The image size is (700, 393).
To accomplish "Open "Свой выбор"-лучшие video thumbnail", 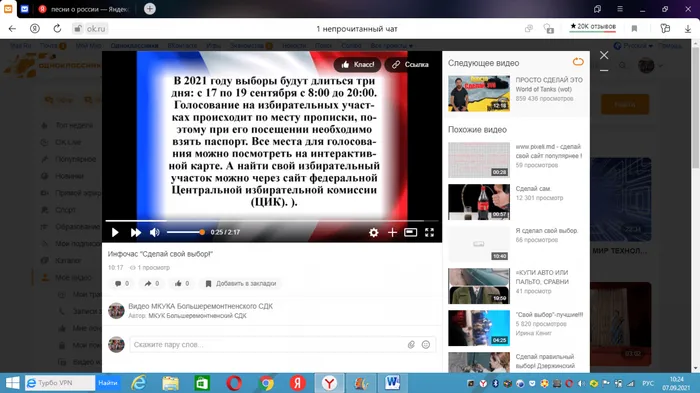I will coord(479,328).
